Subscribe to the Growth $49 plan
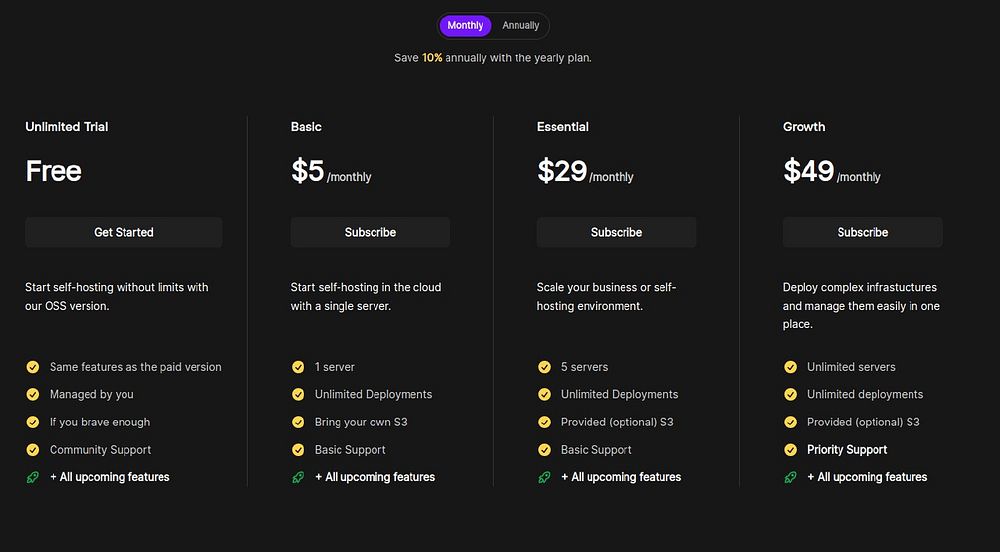 click(x=862, y=232)
